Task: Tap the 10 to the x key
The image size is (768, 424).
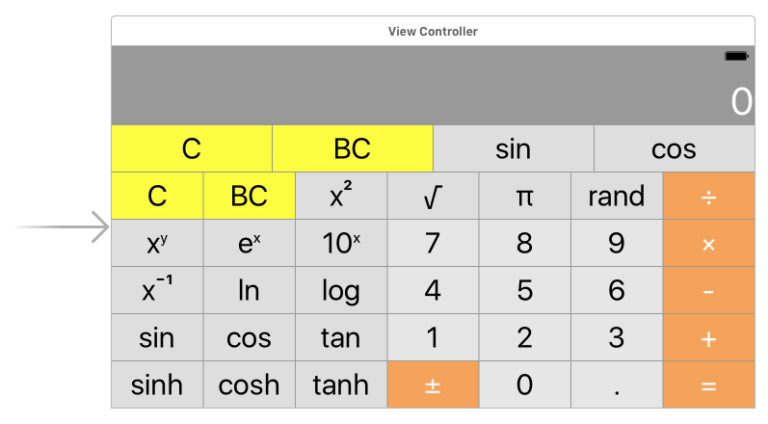Action: click(341, 243)
